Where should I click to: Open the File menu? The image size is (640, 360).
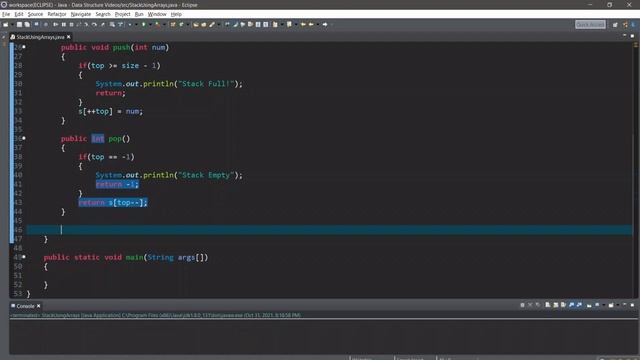click(x=6, y=14)
